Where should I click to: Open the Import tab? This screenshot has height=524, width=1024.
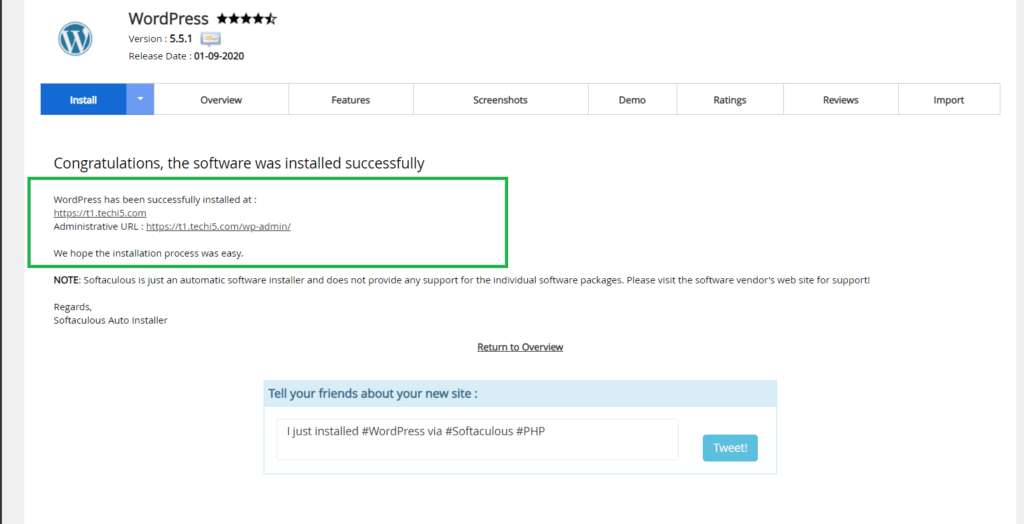[x=948, y=100]
